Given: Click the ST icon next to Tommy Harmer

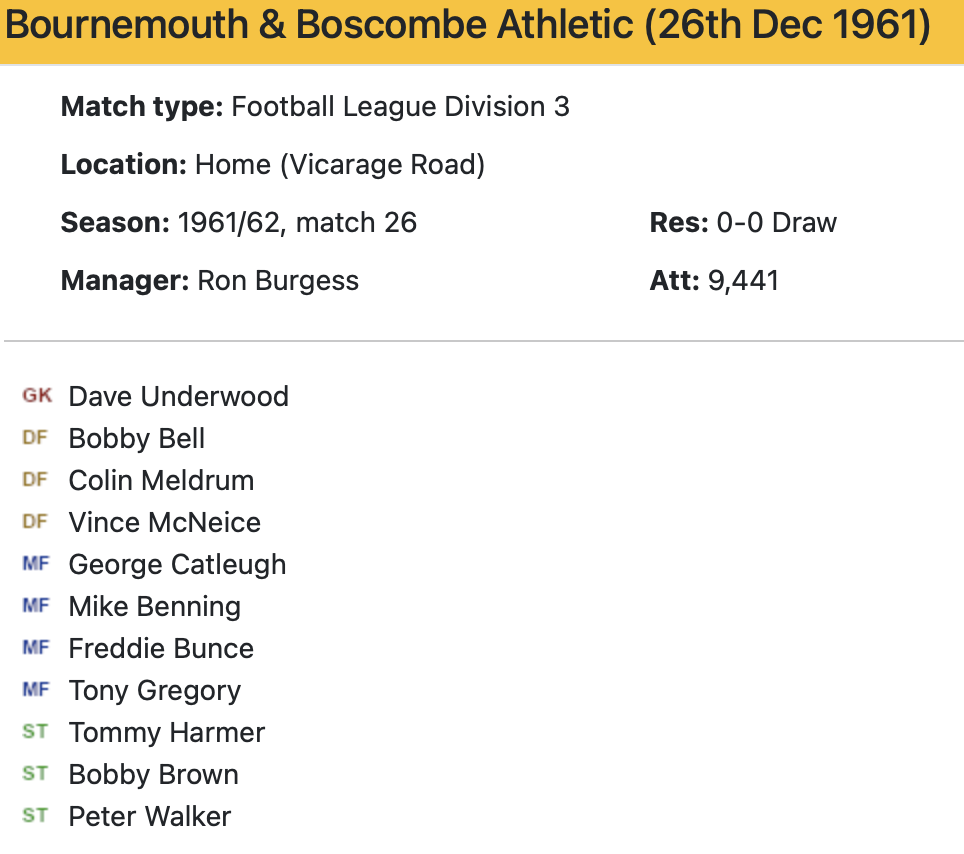Looking at the screenshot, I should coord(35,732).
